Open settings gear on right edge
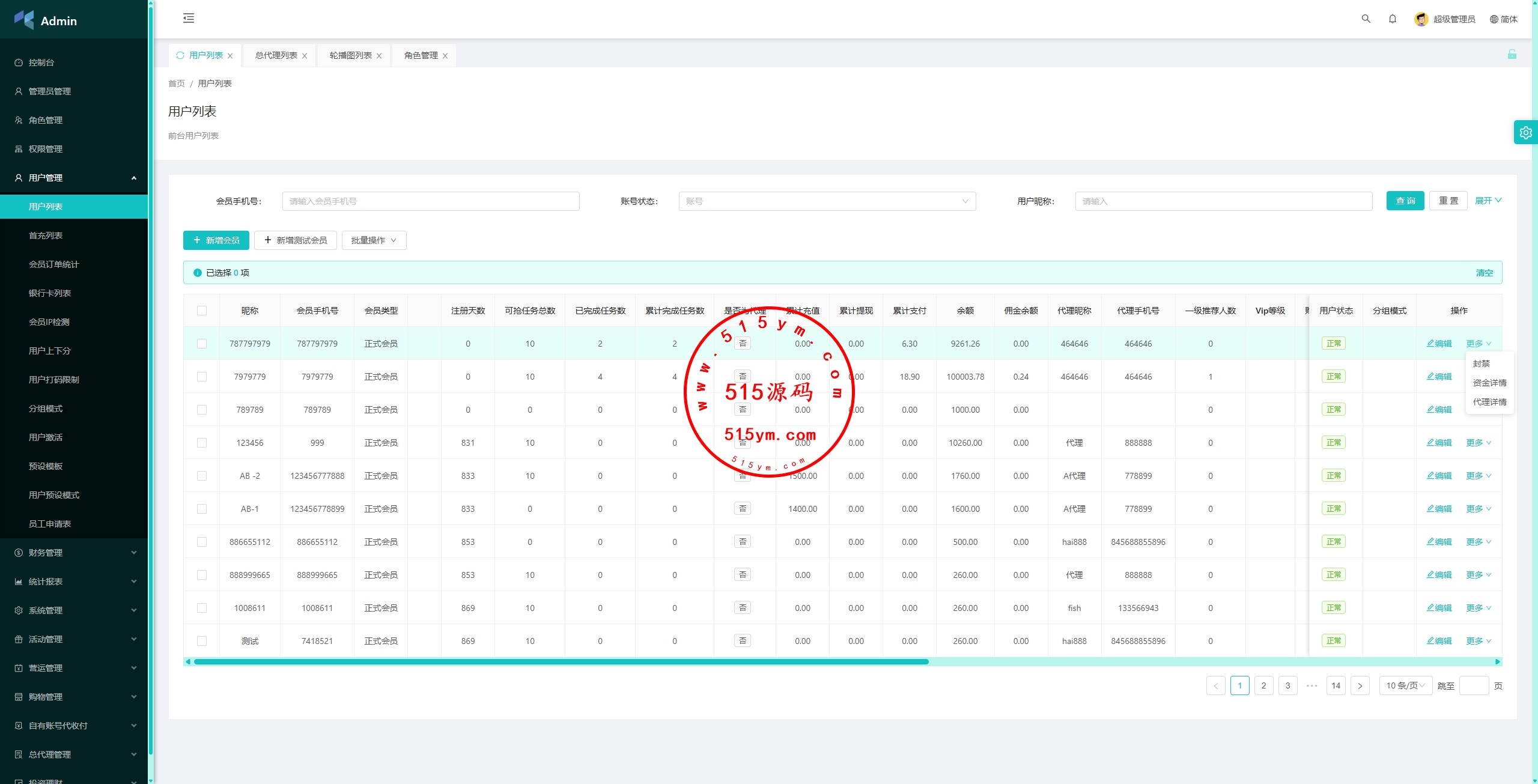 coord(1525,133)
